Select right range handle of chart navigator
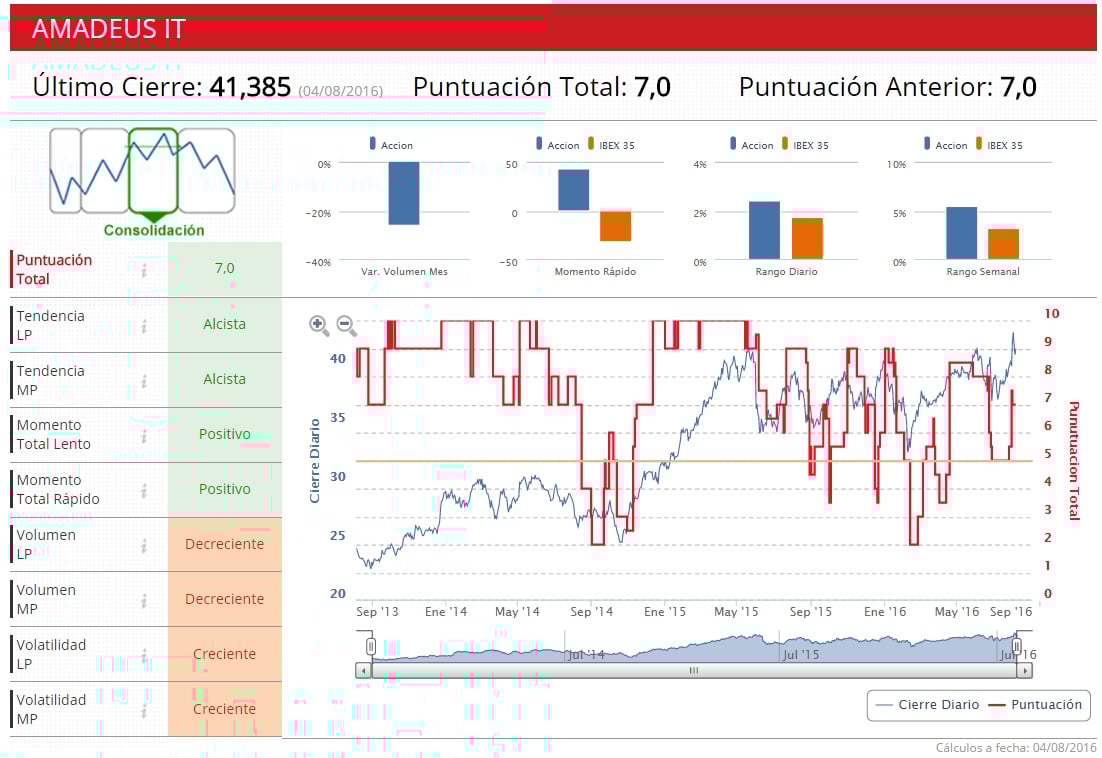 click(1016, 646)
